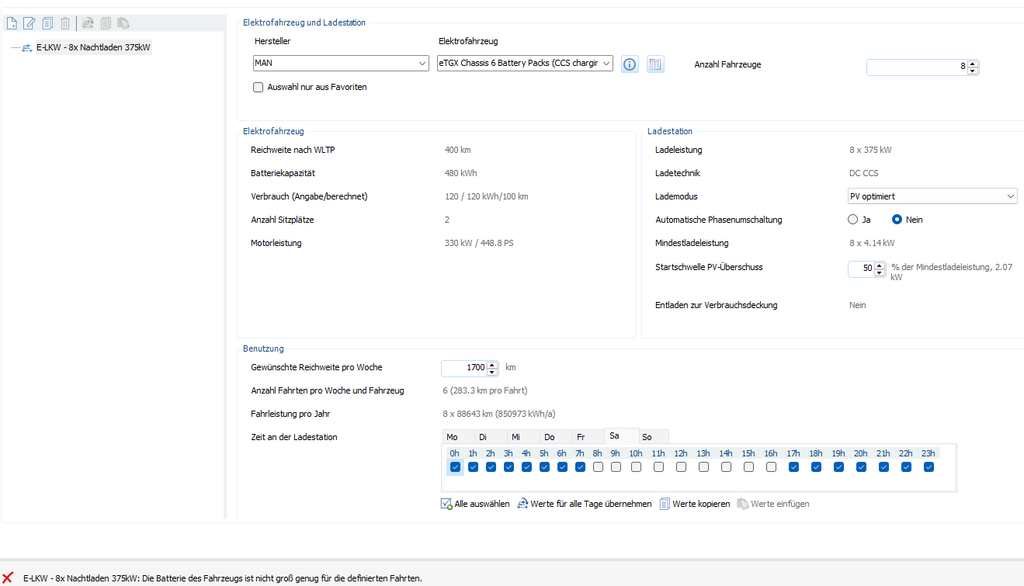This screenshot has height=586, width=1024.
Task: Open the Lademodus 'PV optimiert' dropdown
Action: pos(932,196)
